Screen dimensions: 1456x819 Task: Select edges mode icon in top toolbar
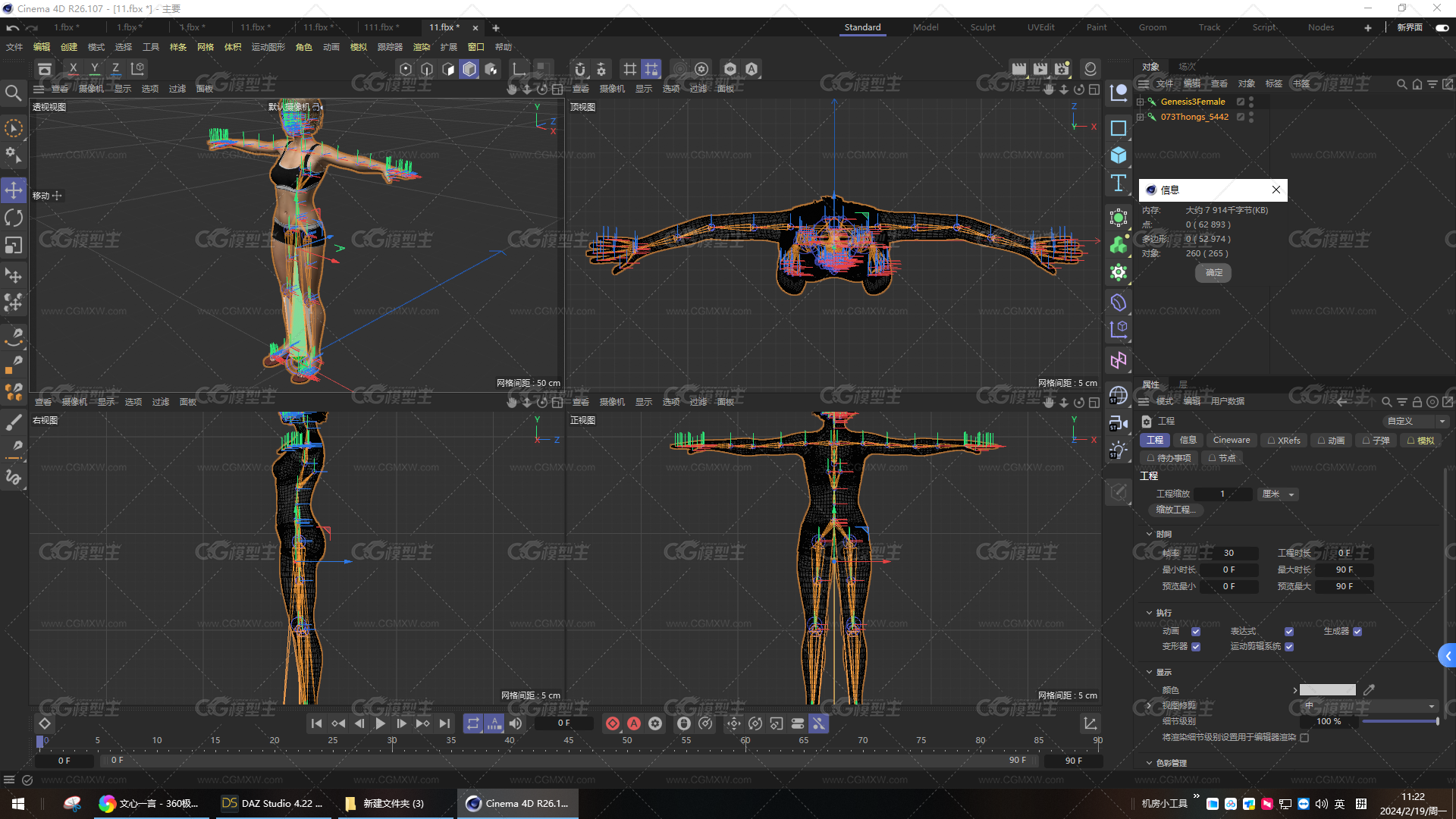click(427, 69)
